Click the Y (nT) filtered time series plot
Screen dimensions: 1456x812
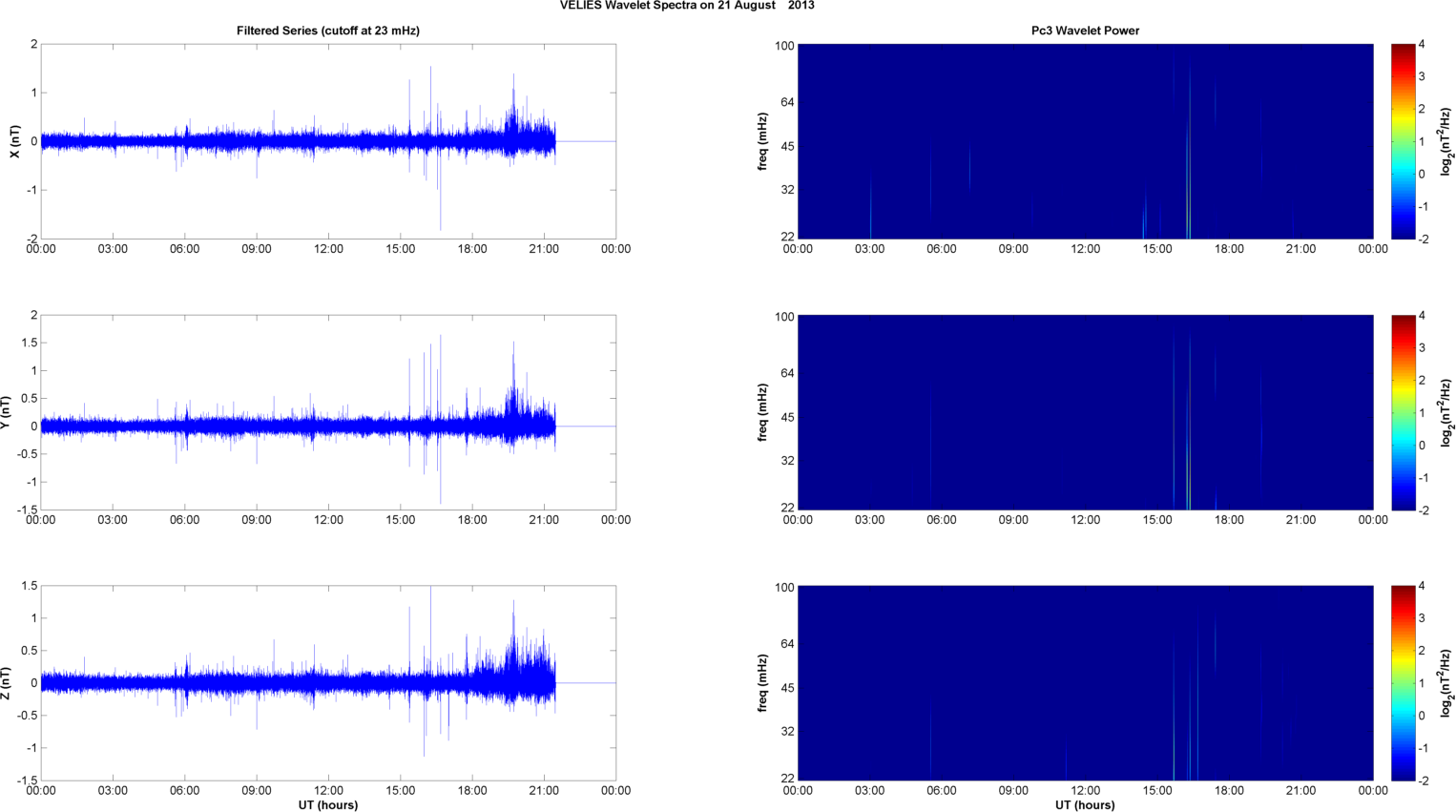click(x=328, y=412)
